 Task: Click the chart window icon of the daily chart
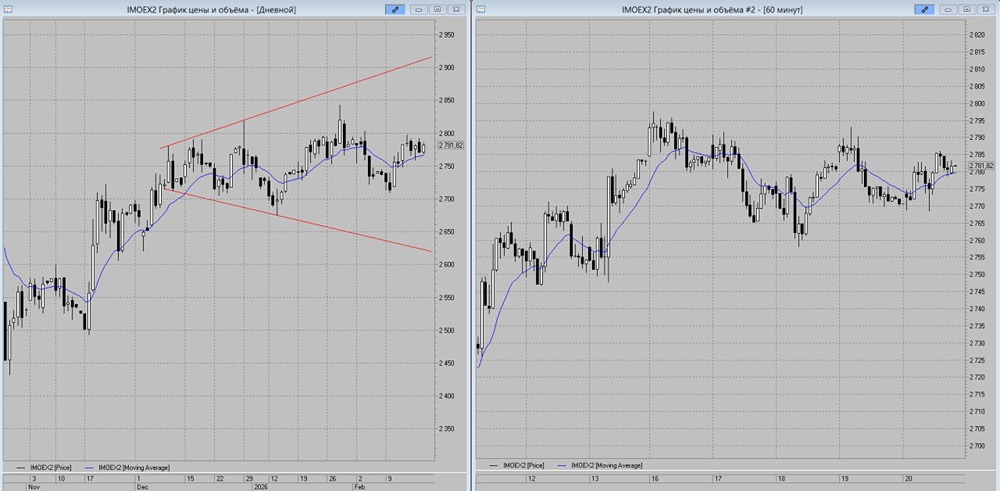[8, 9]
